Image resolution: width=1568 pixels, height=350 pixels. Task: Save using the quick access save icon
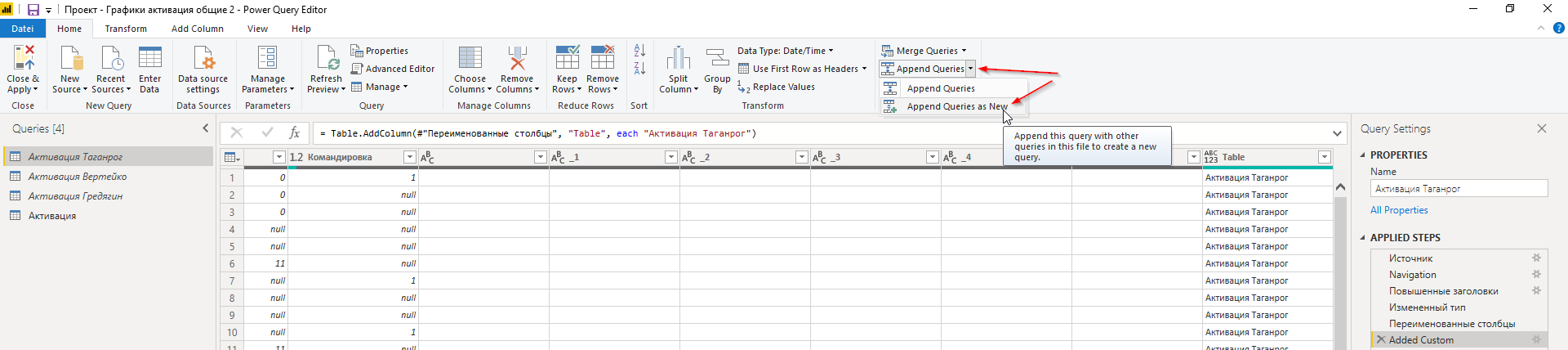pos(33,10)
